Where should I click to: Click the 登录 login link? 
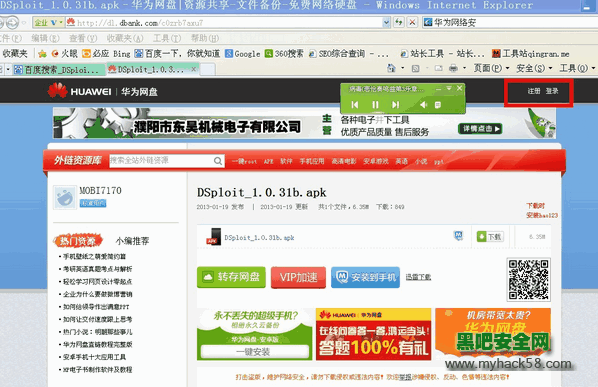pos(551,91)
